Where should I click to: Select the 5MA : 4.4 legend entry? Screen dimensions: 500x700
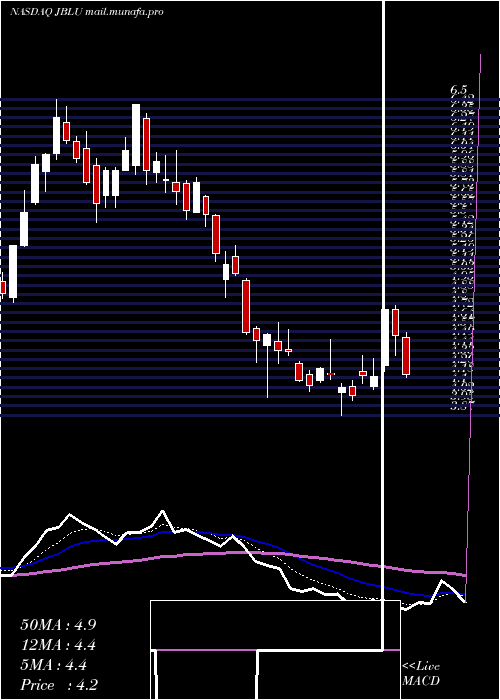[54, 665]
